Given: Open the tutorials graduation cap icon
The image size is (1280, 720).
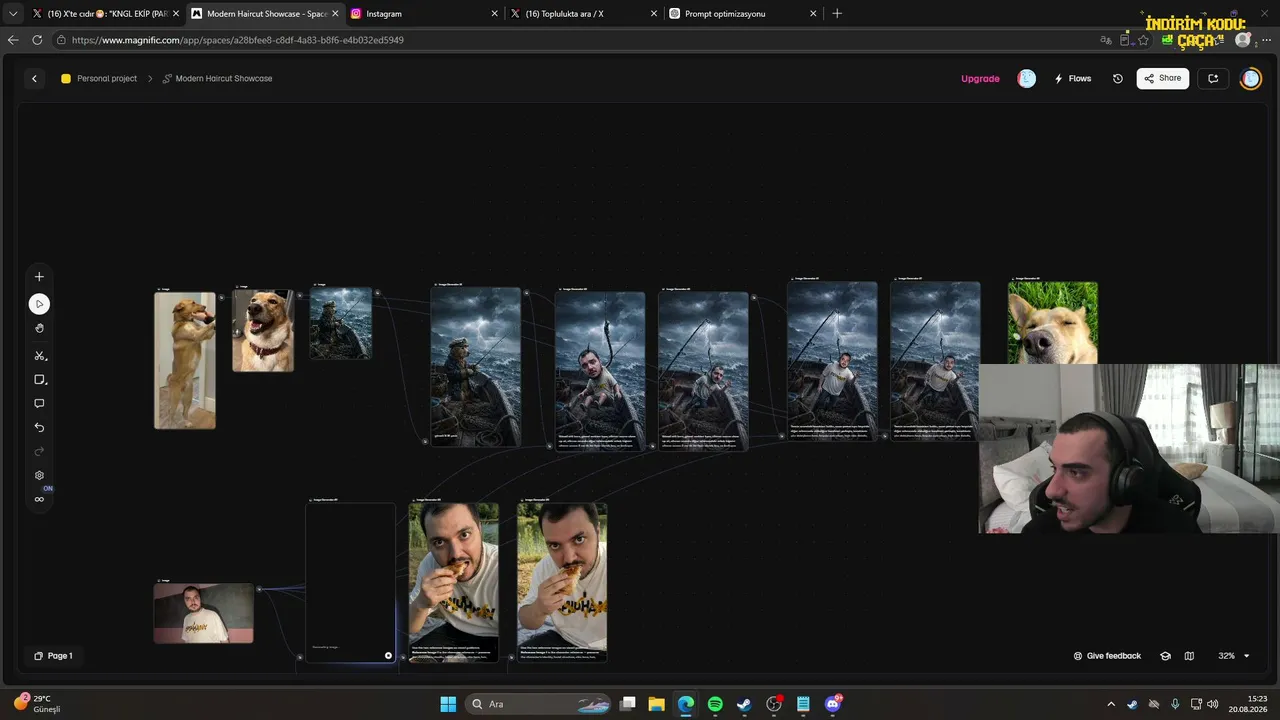Looking at the screenshot, I should pos(1165,656).
